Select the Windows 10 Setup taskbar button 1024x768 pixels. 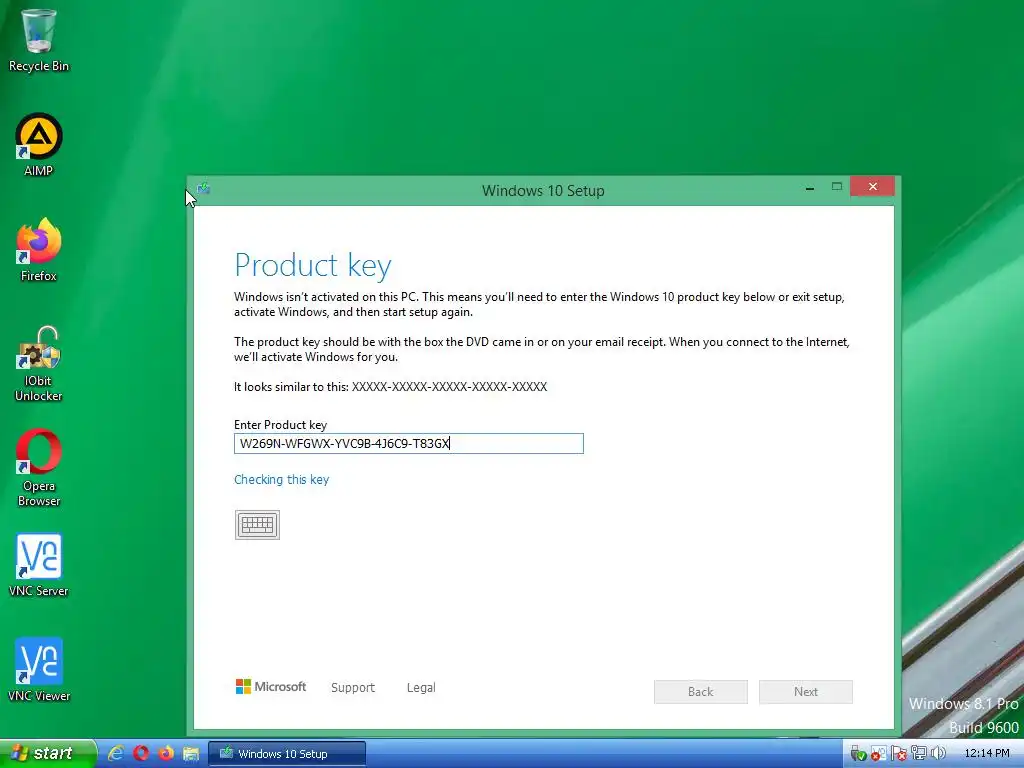pos(287,754)
